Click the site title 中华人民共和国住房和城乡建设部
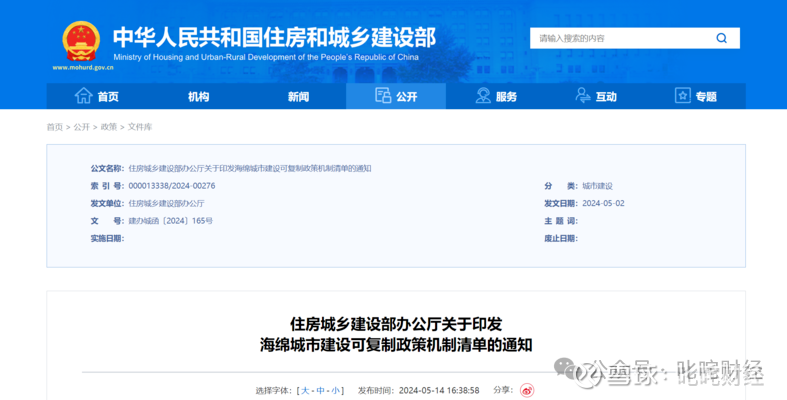The width and height of the screenshot is (787, 400). [274, 37]
